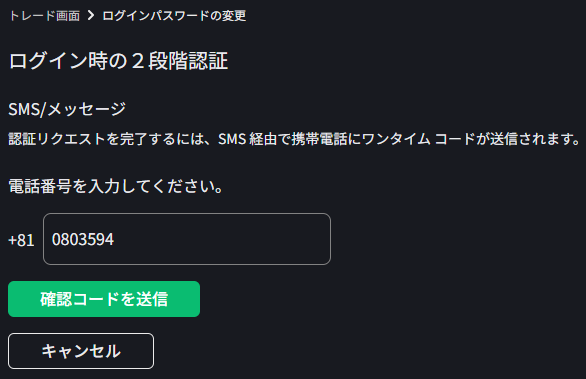
Task: Click the +81 country code prefix
Action: point(21,240)
